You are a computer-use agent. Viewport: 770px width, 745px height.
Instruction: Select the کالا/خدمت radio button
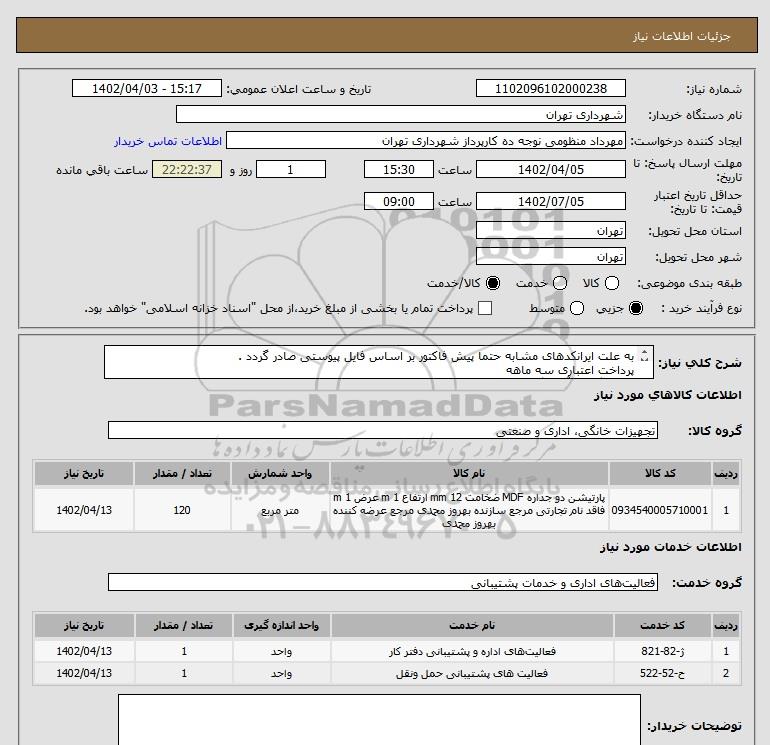pos(493,283)
